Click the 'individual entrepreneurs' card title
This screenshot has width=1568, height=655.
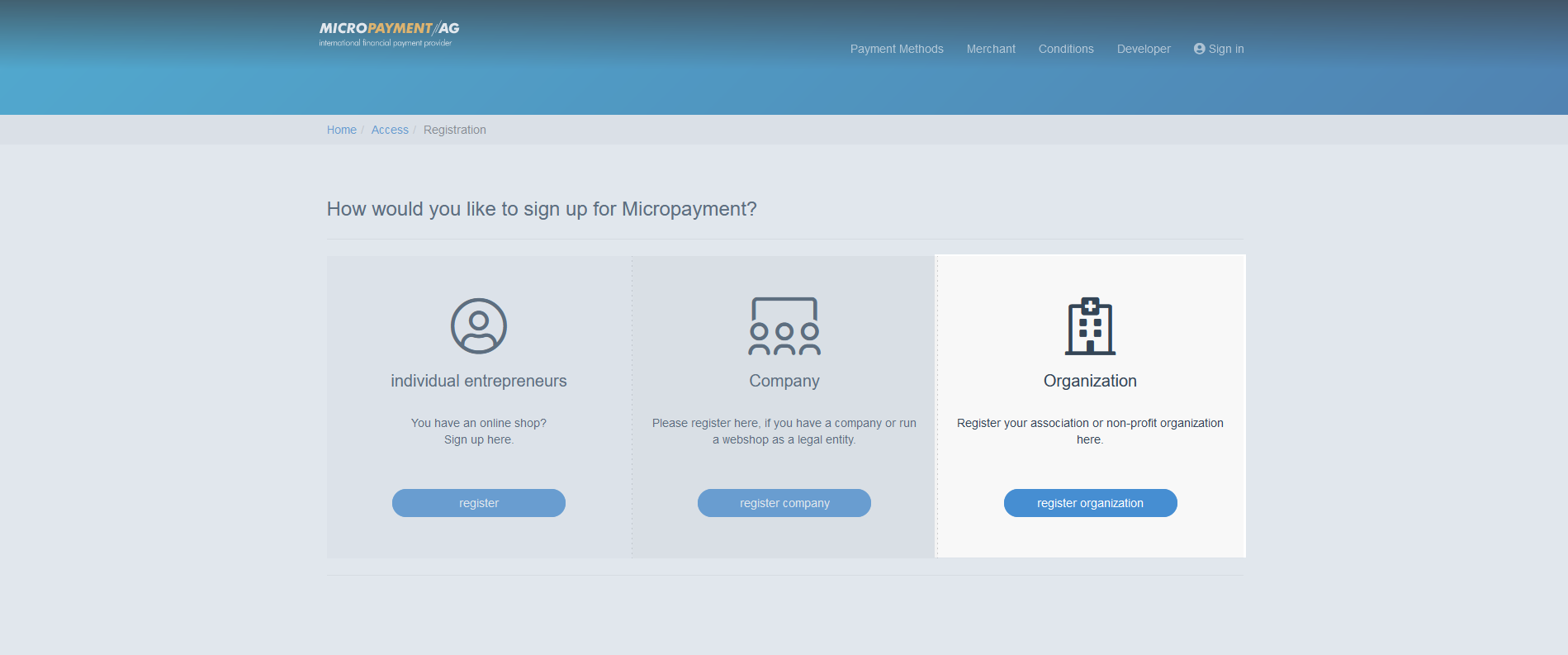coord(478,381)
